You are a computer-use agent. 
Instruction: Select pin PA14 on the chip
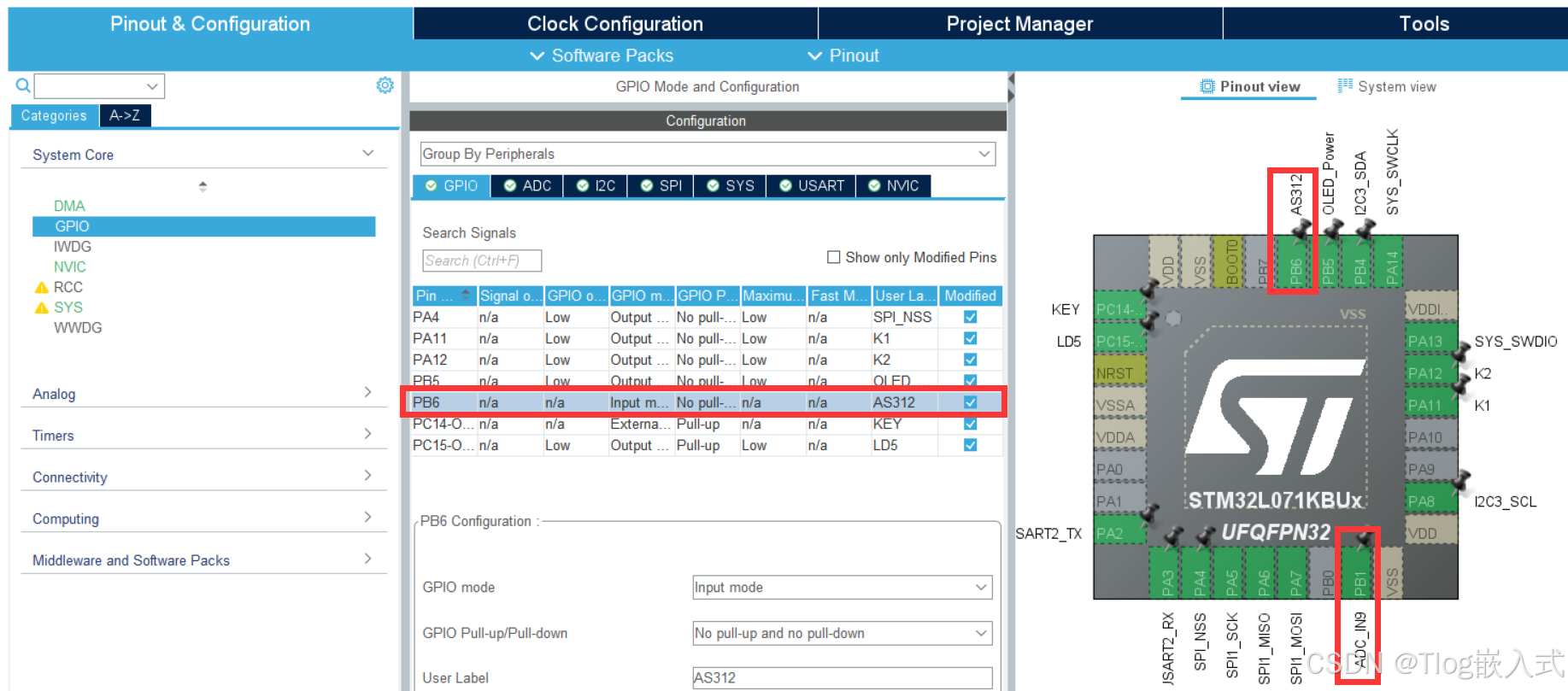pos(1392,263)
